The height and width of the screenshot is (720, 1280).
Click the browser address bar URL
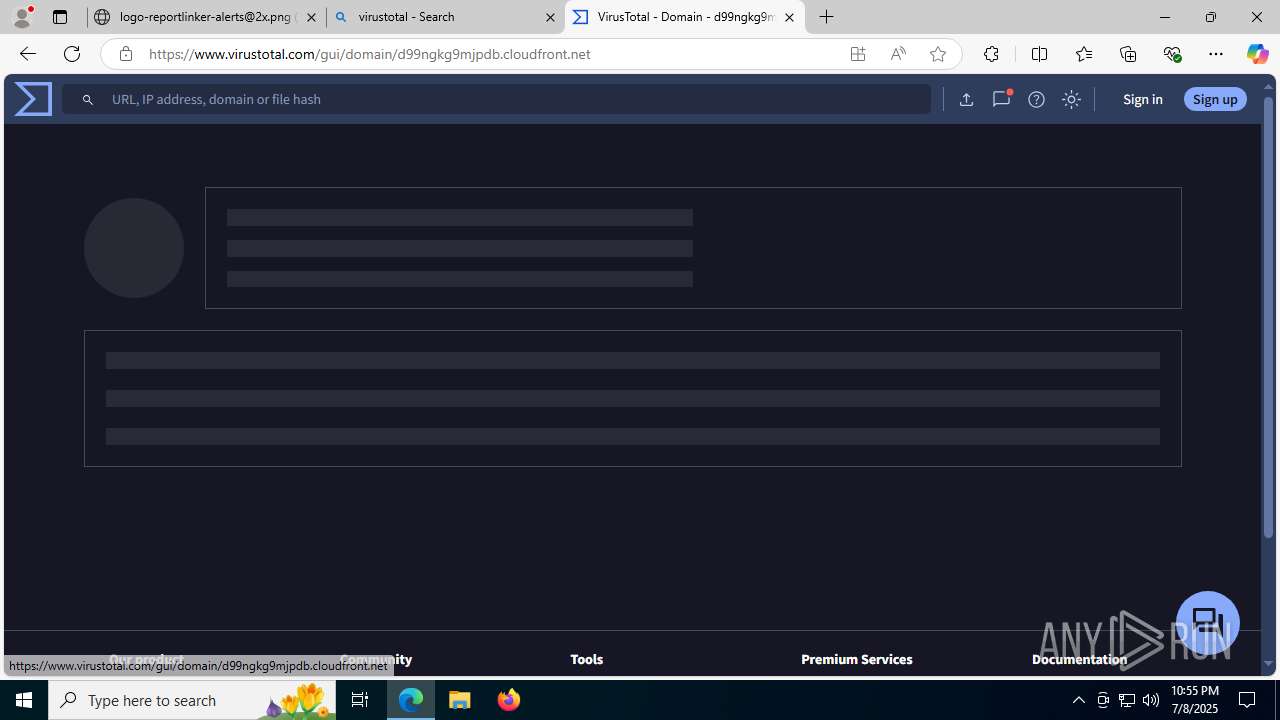coord(370,54)
